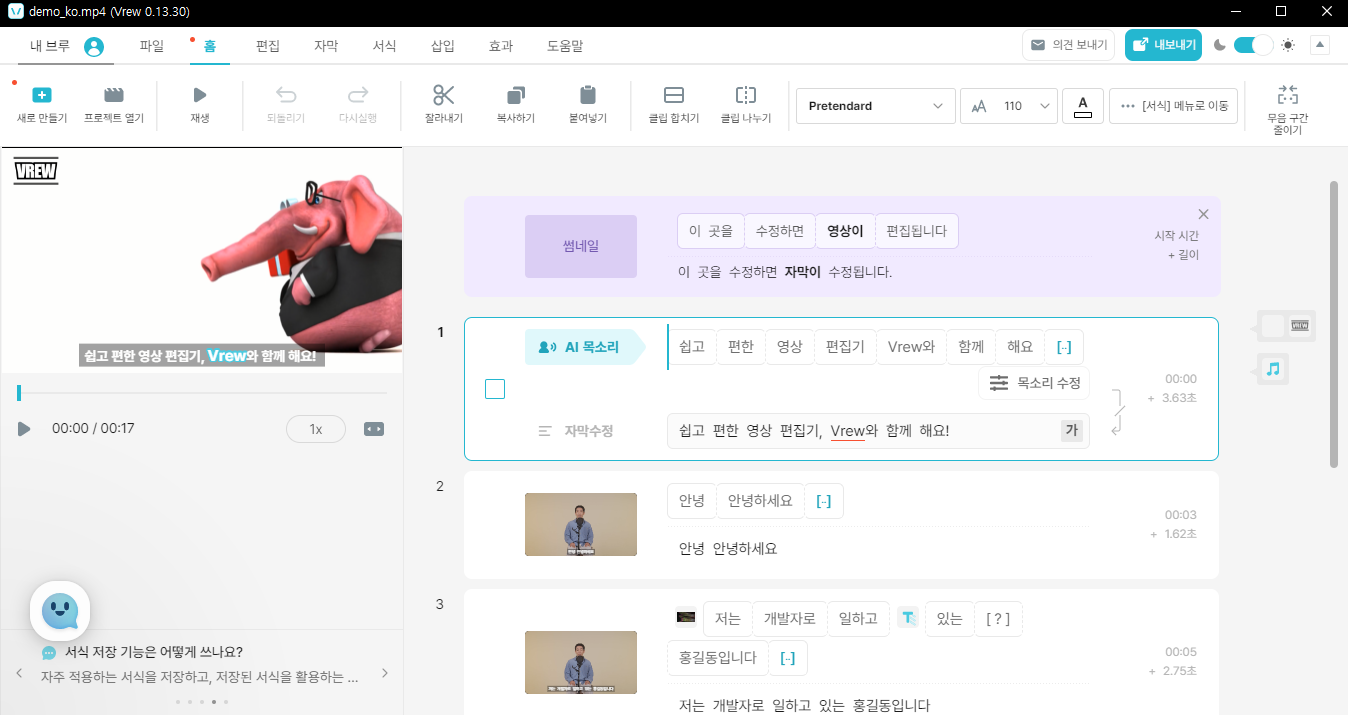
Task: Click the 되돌리기 undo icon
Action: (x=286, y=95)
